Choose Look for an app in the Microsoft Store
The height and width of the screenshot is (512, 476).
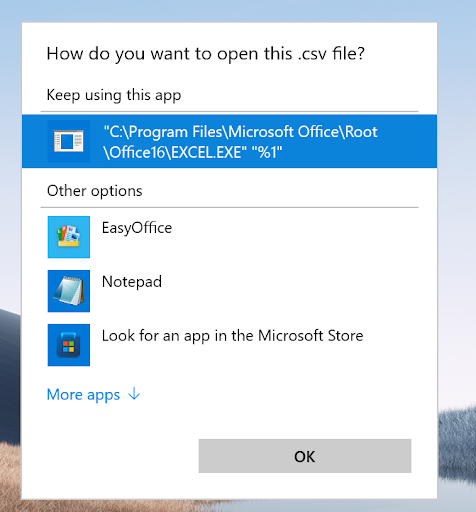point(232,336)
